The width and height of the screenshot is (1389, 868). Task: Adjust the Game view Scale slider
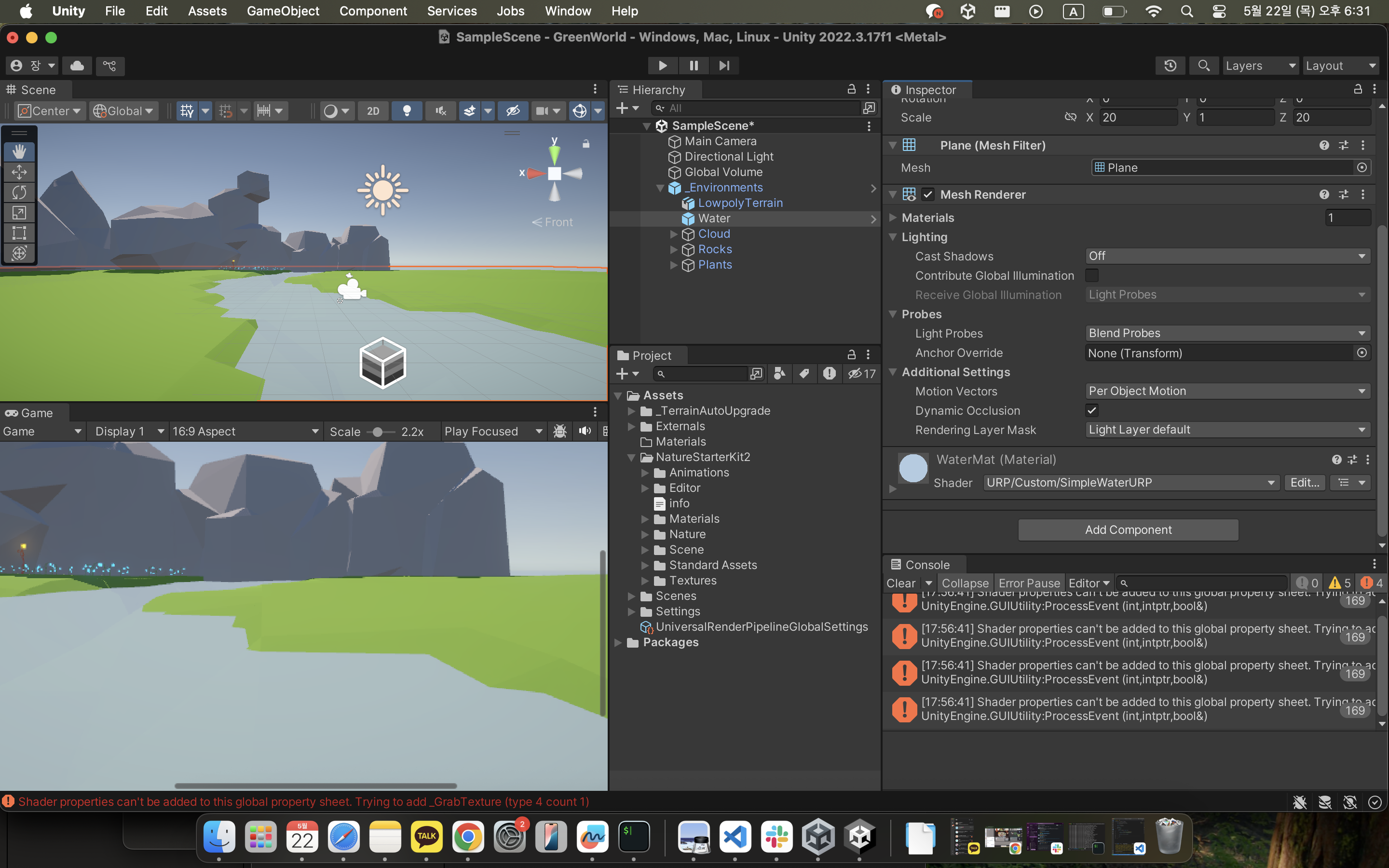378,432
